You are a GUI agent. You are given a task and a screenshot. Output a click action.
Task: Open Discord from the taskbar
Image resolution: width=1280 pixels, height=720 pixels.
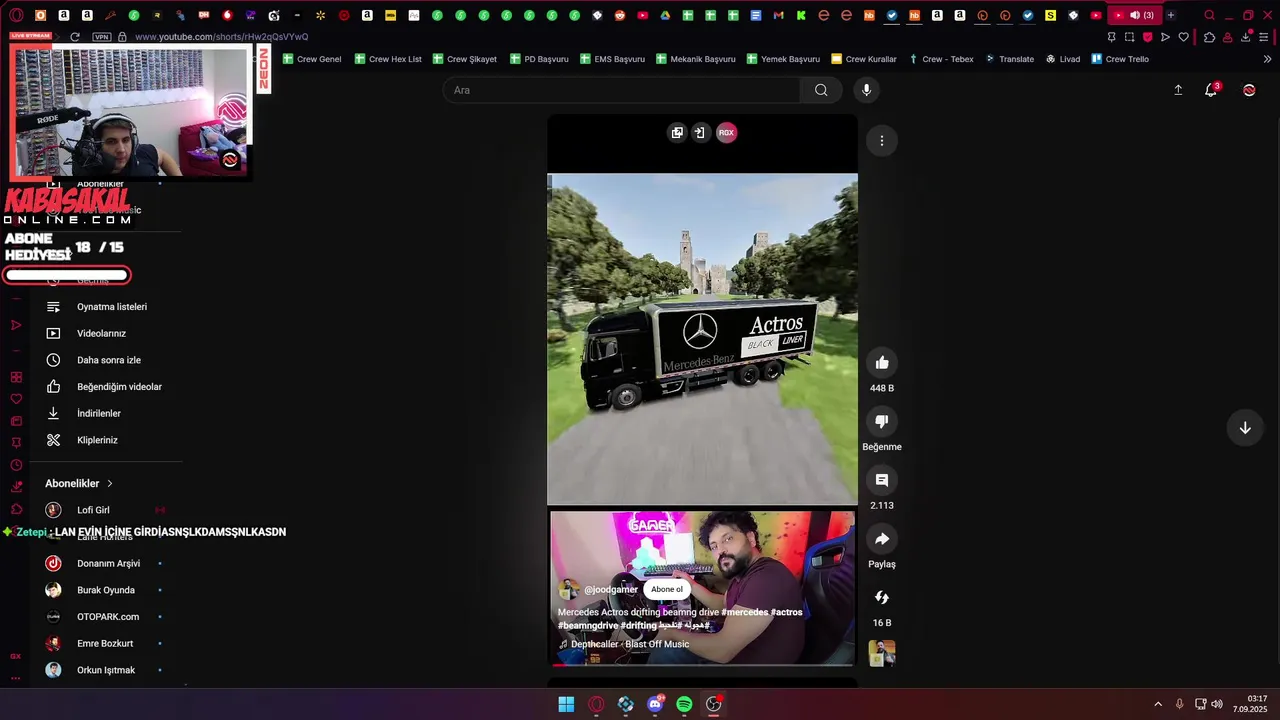(655, 704)
